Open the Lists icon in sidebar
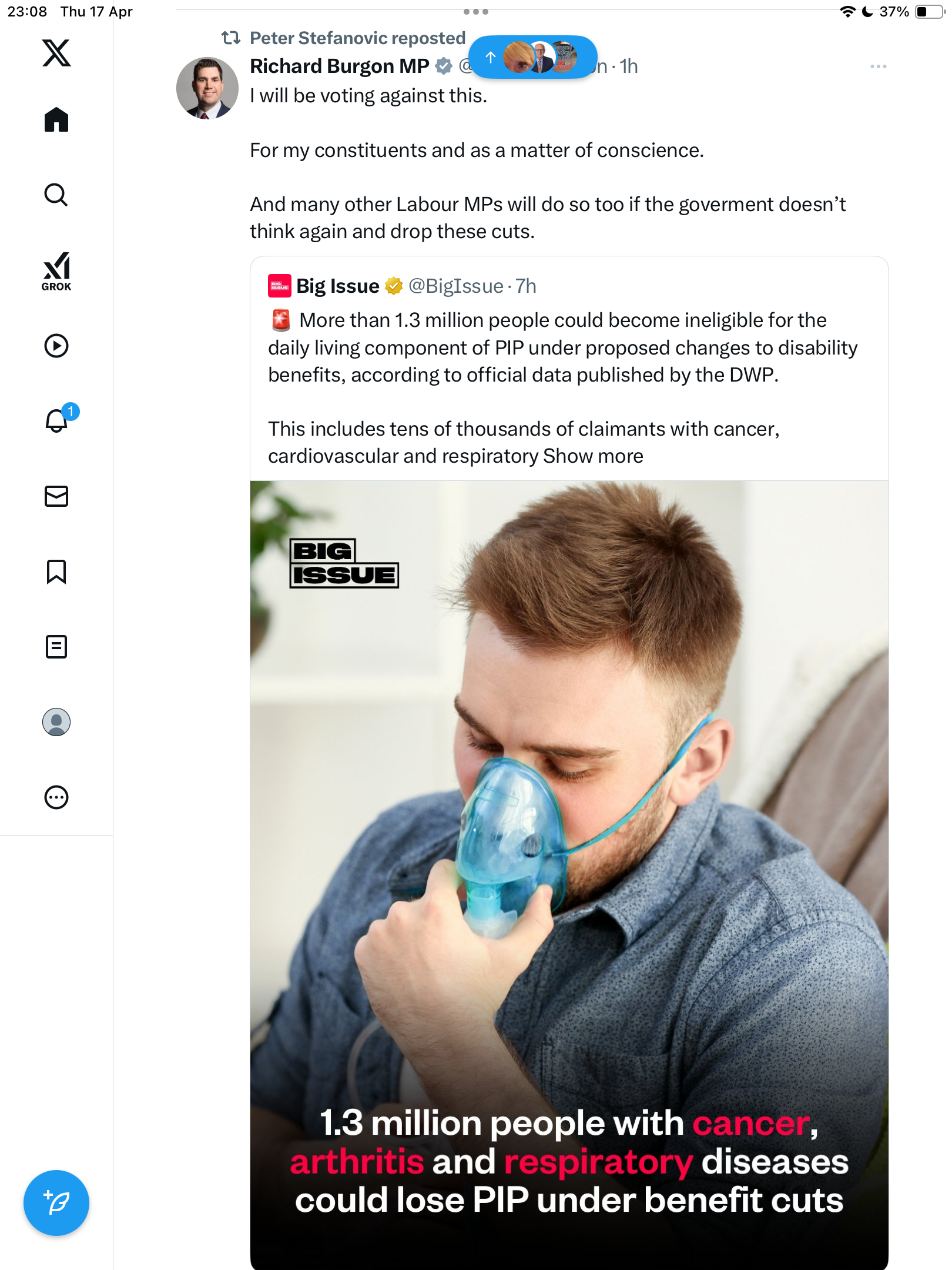Image resolution: width=952 pixels, height=1270 pixels. tap(56, 647)
